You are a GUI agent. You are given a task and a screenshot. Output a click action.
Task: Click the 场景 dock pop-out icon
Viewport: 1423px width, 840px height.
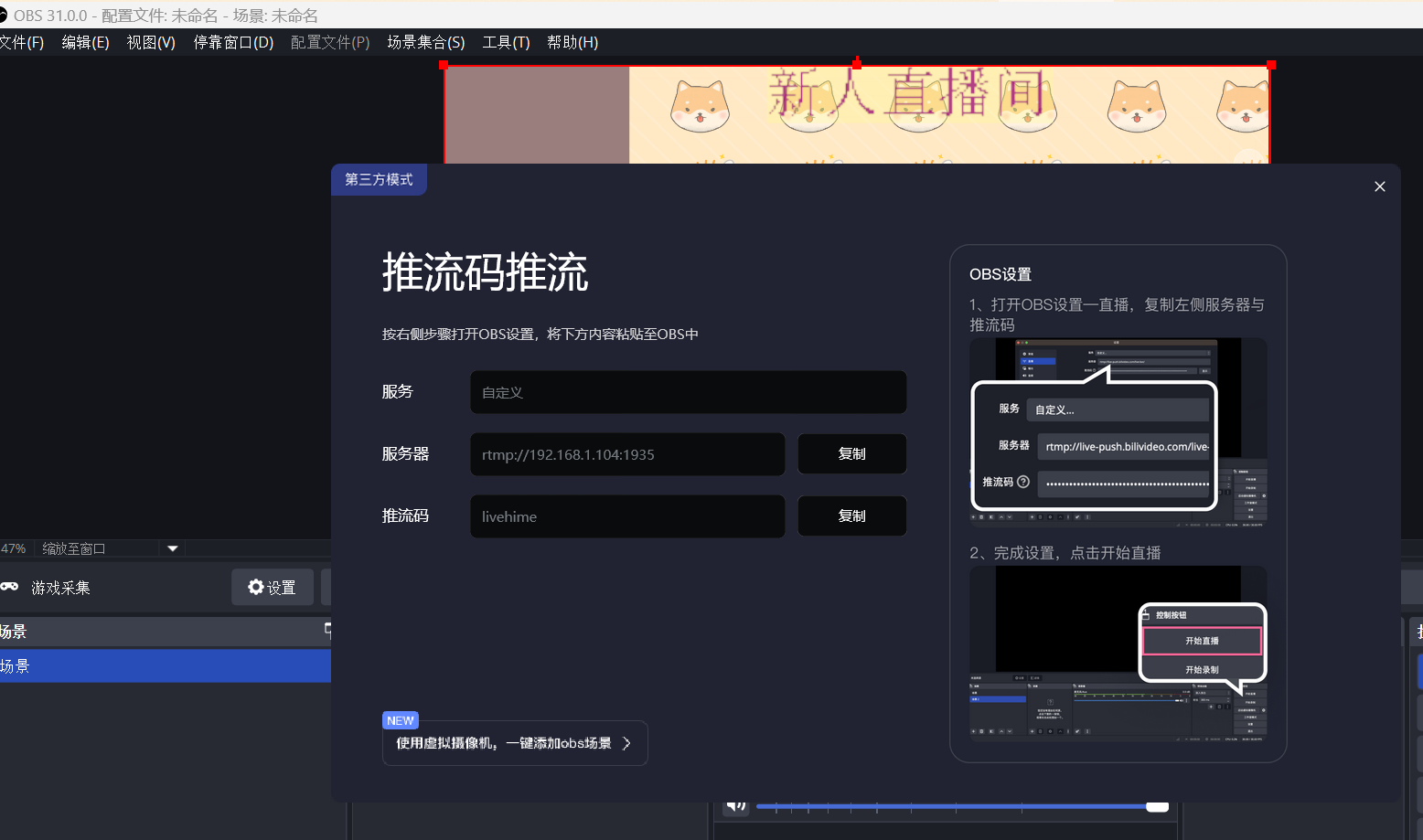(x=327, y=629)
